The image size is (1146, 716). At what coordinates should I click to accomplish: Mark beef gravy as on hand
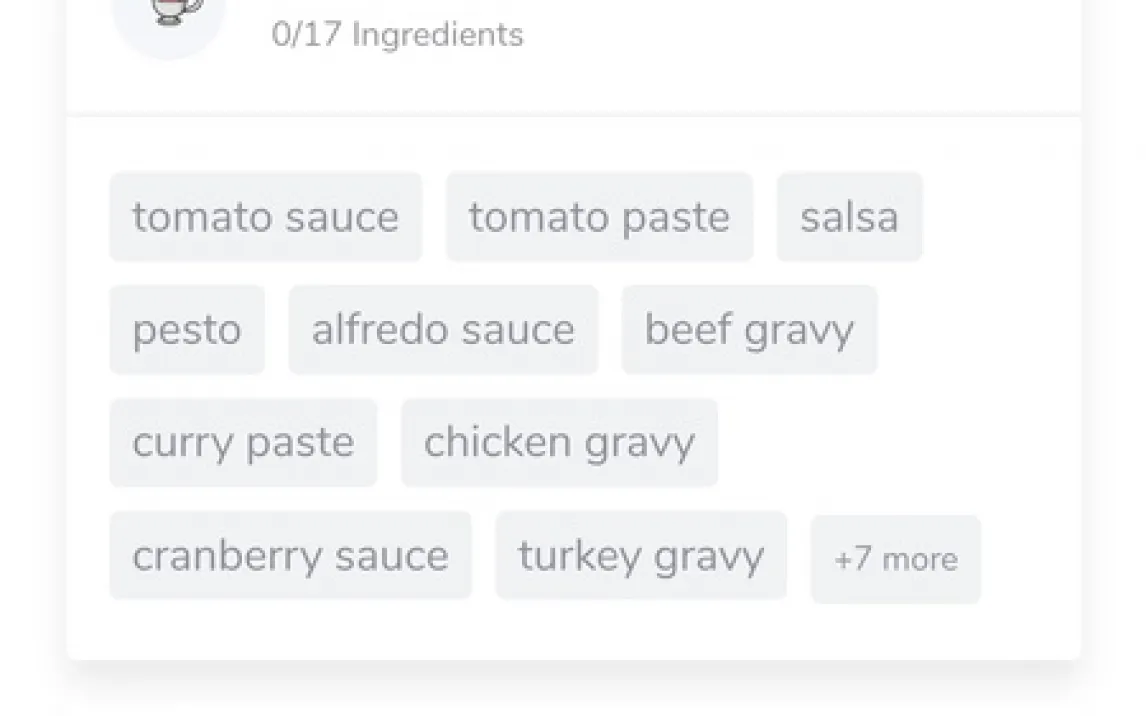[x=749, y=330]
